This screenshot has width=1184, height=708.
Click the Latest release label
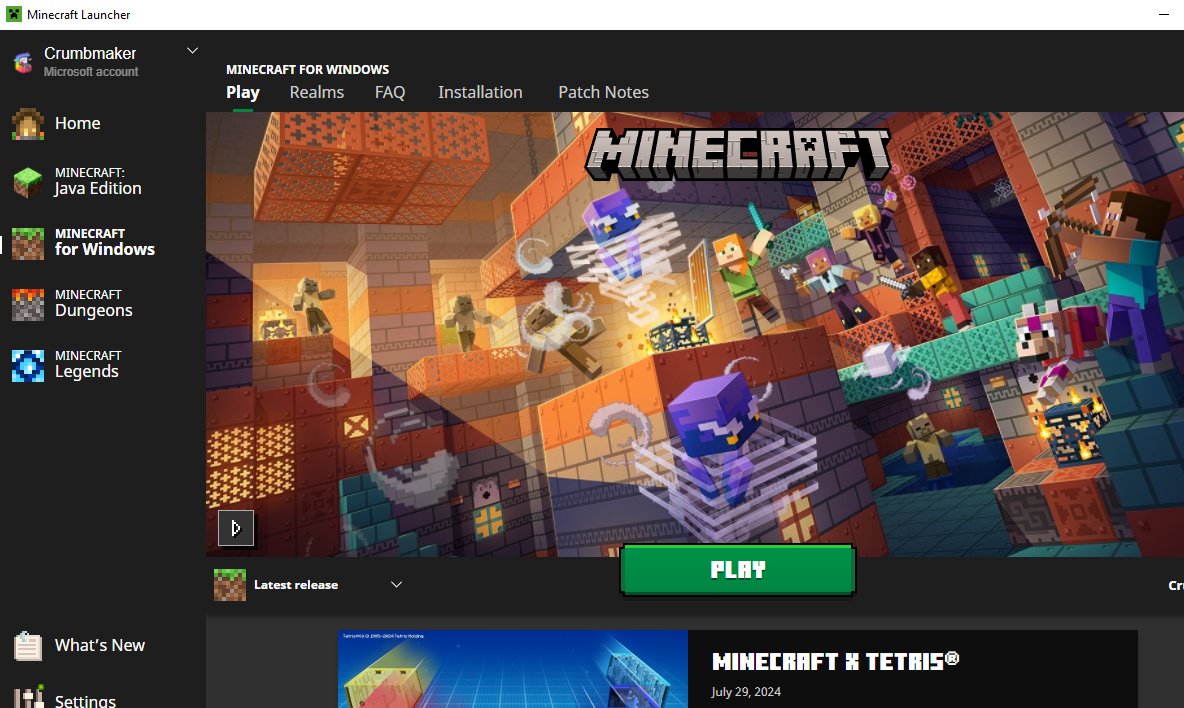click(x=296, y=585)
